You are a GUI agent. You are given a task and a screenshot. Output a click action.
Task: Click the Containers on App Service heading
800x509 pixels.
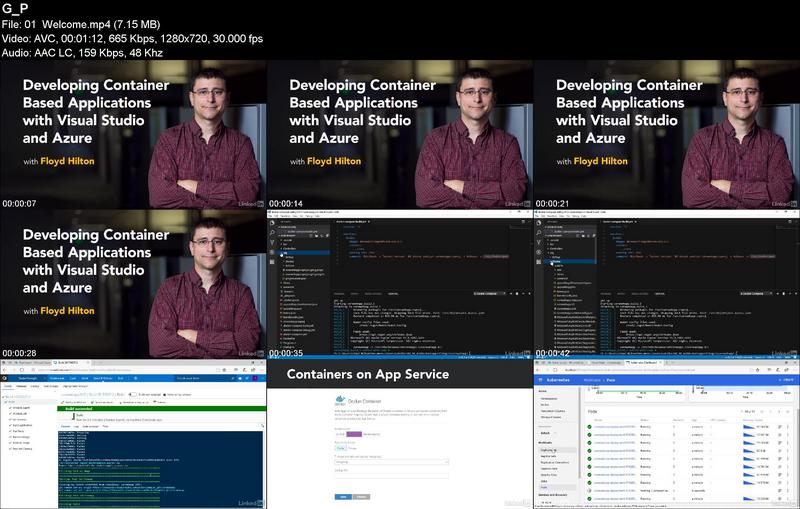click(x=368, y=374)
